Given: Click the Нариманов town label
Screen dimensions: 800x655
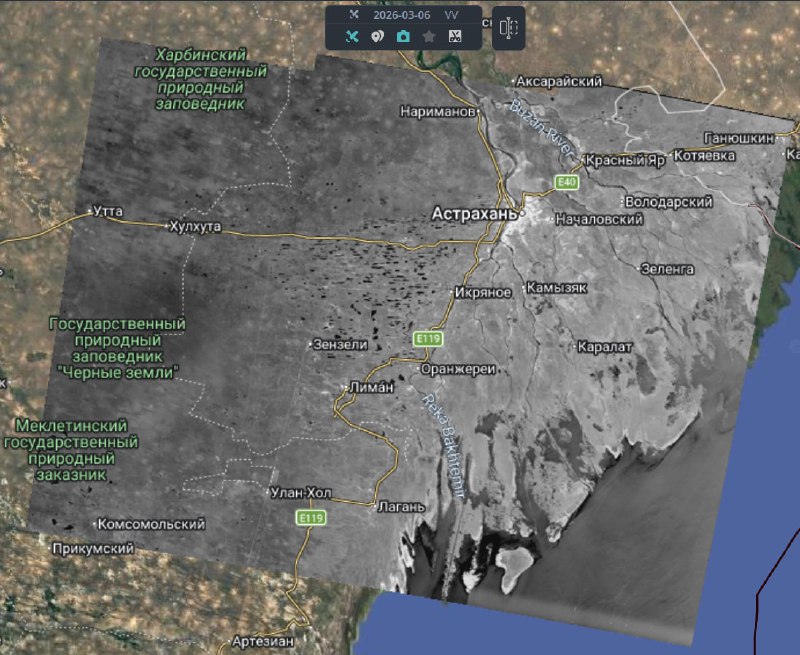Looking at the screenshot, I should pyautogui.click(x=435, y=112).
